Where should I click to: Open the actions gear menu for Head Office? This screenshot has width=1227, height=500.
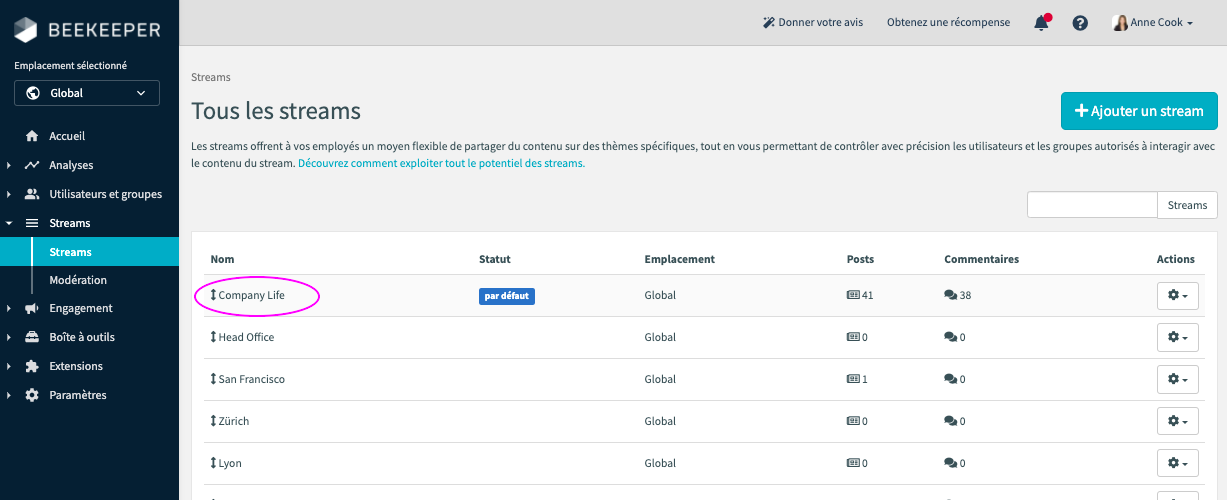[x=1178, y=338]
